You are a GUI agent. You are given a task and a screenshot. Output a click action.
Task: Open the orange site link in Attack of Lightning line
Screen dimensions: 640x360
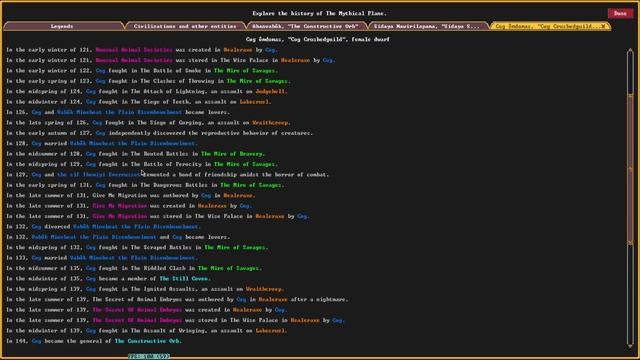[271, 91]
